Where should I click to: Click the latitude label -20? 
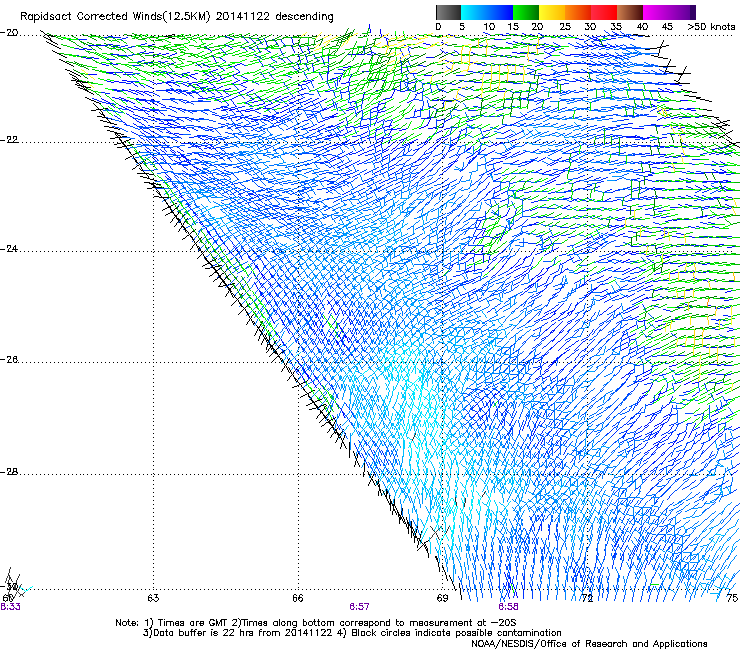[x=9, y=33]
